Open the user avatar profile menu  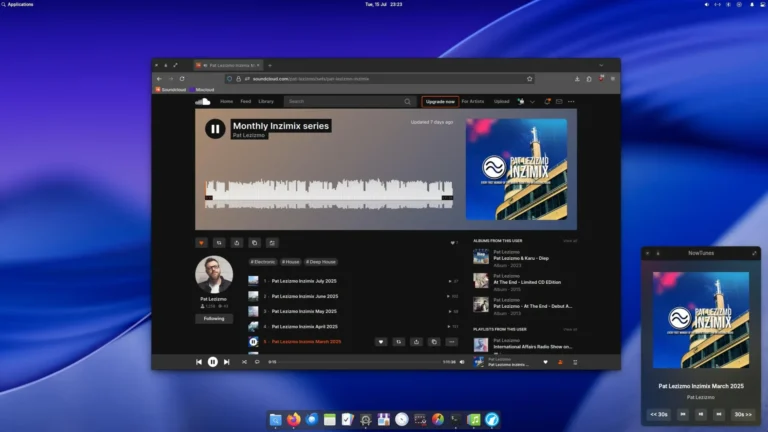pyautogui.click(x=521, y=101)
